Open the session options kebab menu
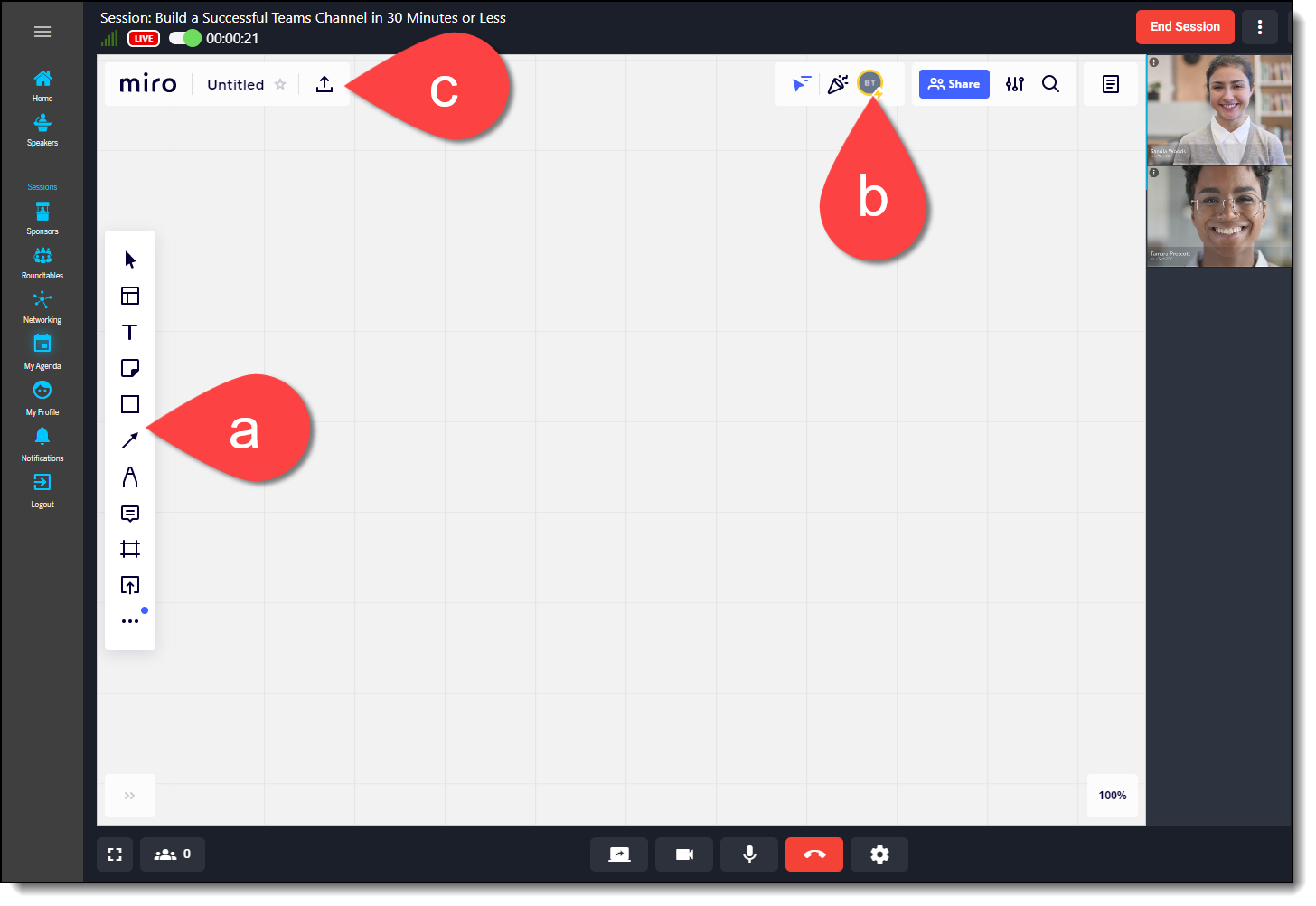 coord(1260,27)
